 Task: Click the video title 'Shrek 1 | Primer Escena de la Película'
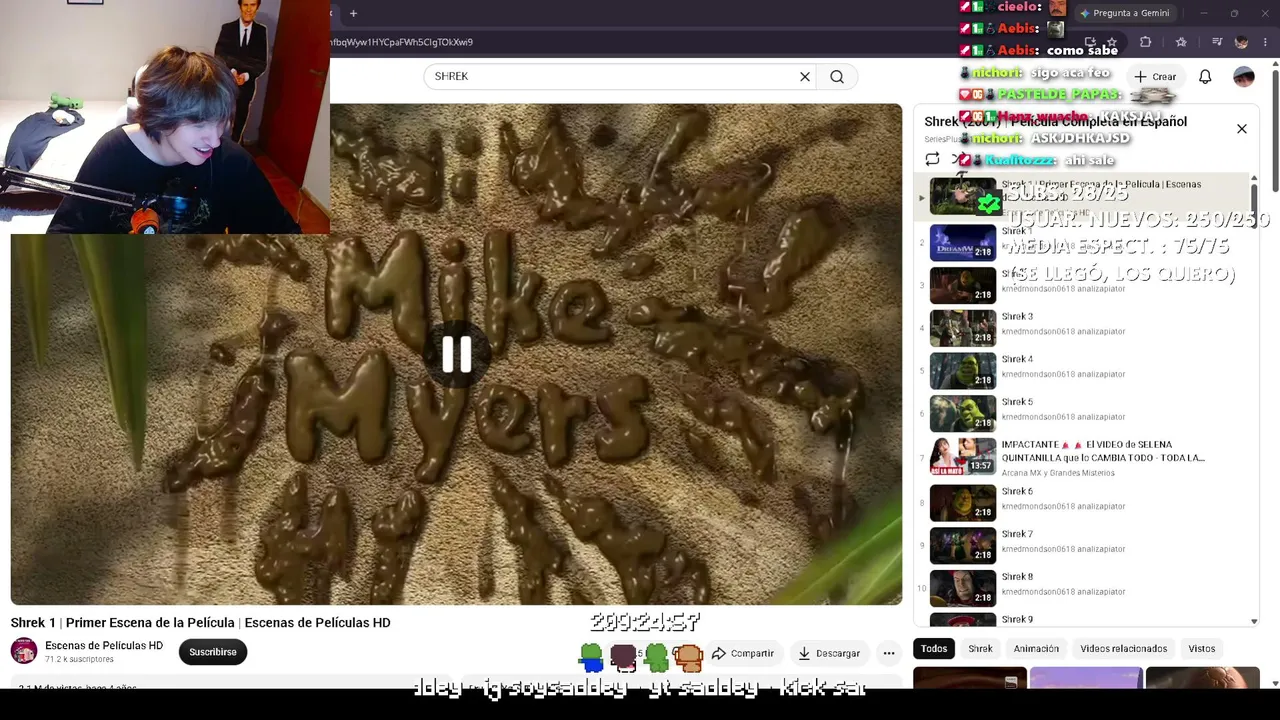click(x=201, y=623)
